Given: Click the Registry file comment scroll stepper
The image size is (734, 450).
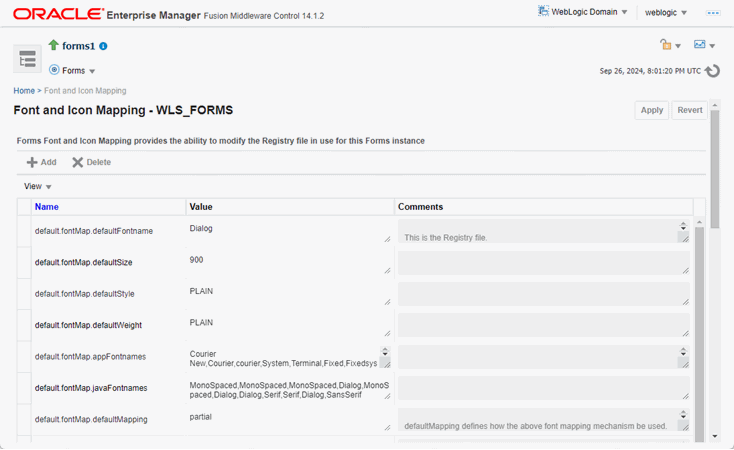Looking at the screenshot, I should coord(683,226).
